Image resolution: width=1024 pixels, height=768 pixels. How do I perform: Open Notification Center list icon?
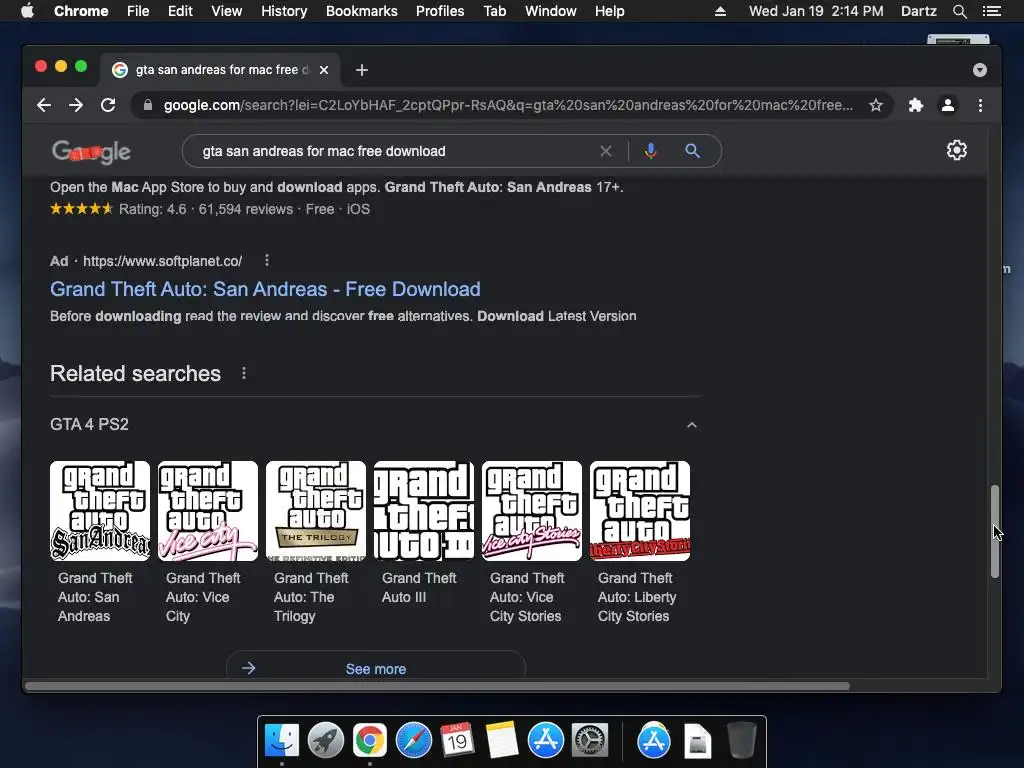click(992, 11)
